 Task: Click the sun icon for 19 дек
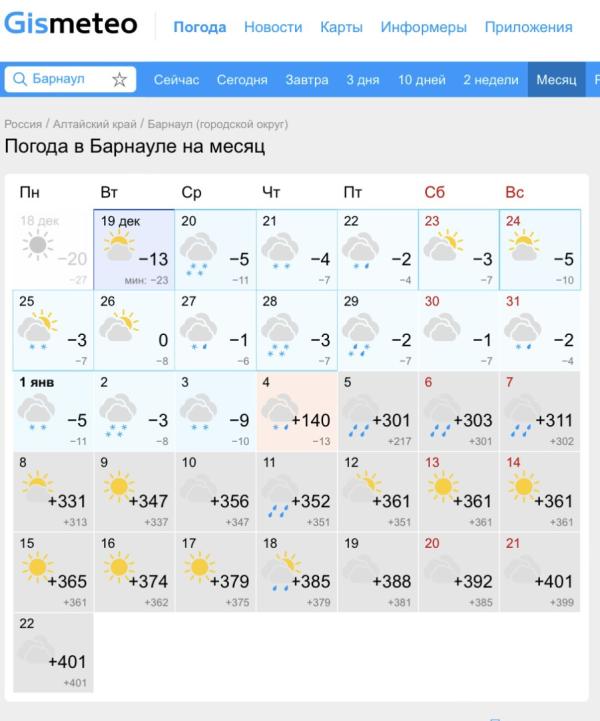point(119,246)
